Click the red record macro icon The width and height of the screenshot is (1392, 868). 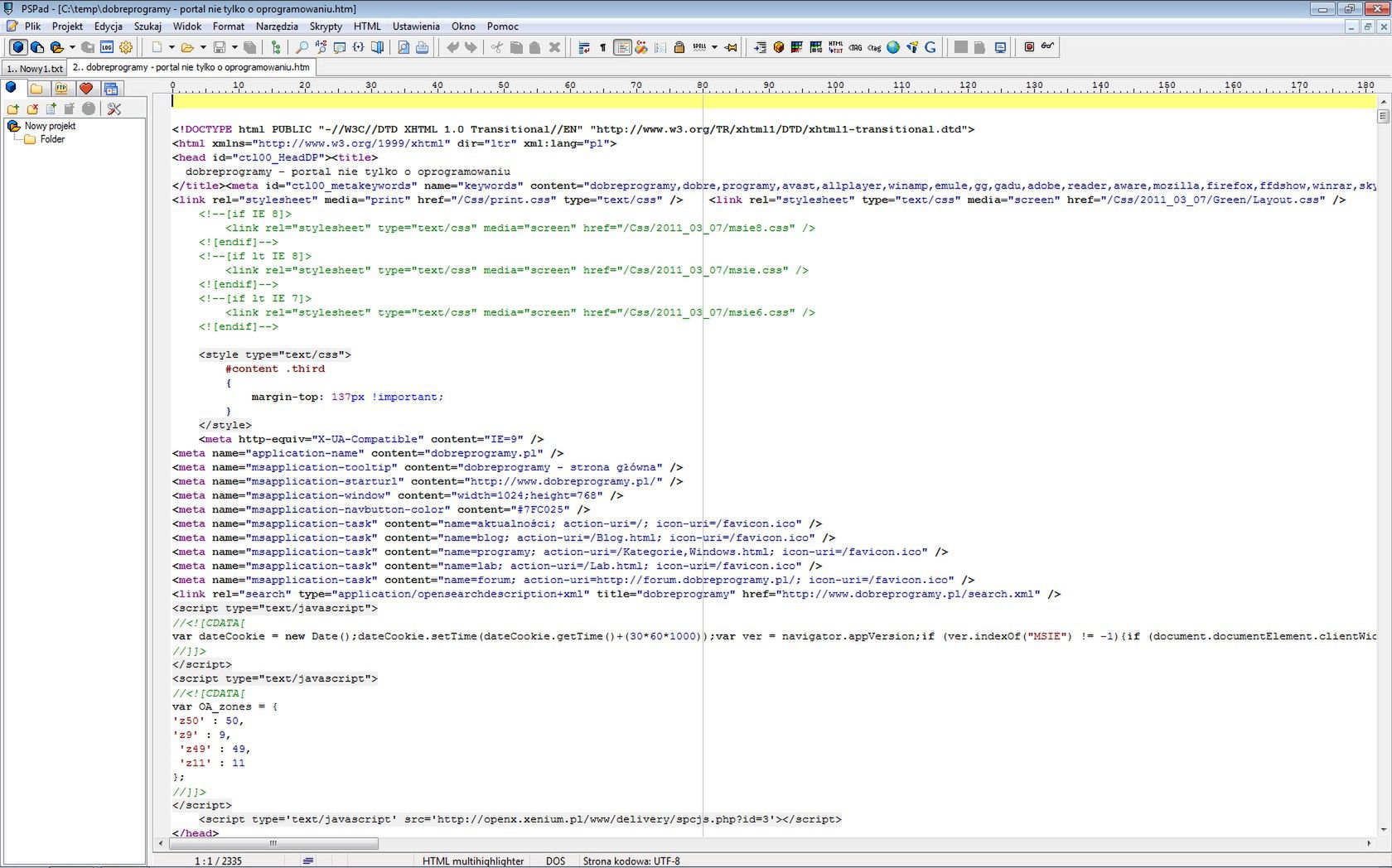click(1029, 47)
